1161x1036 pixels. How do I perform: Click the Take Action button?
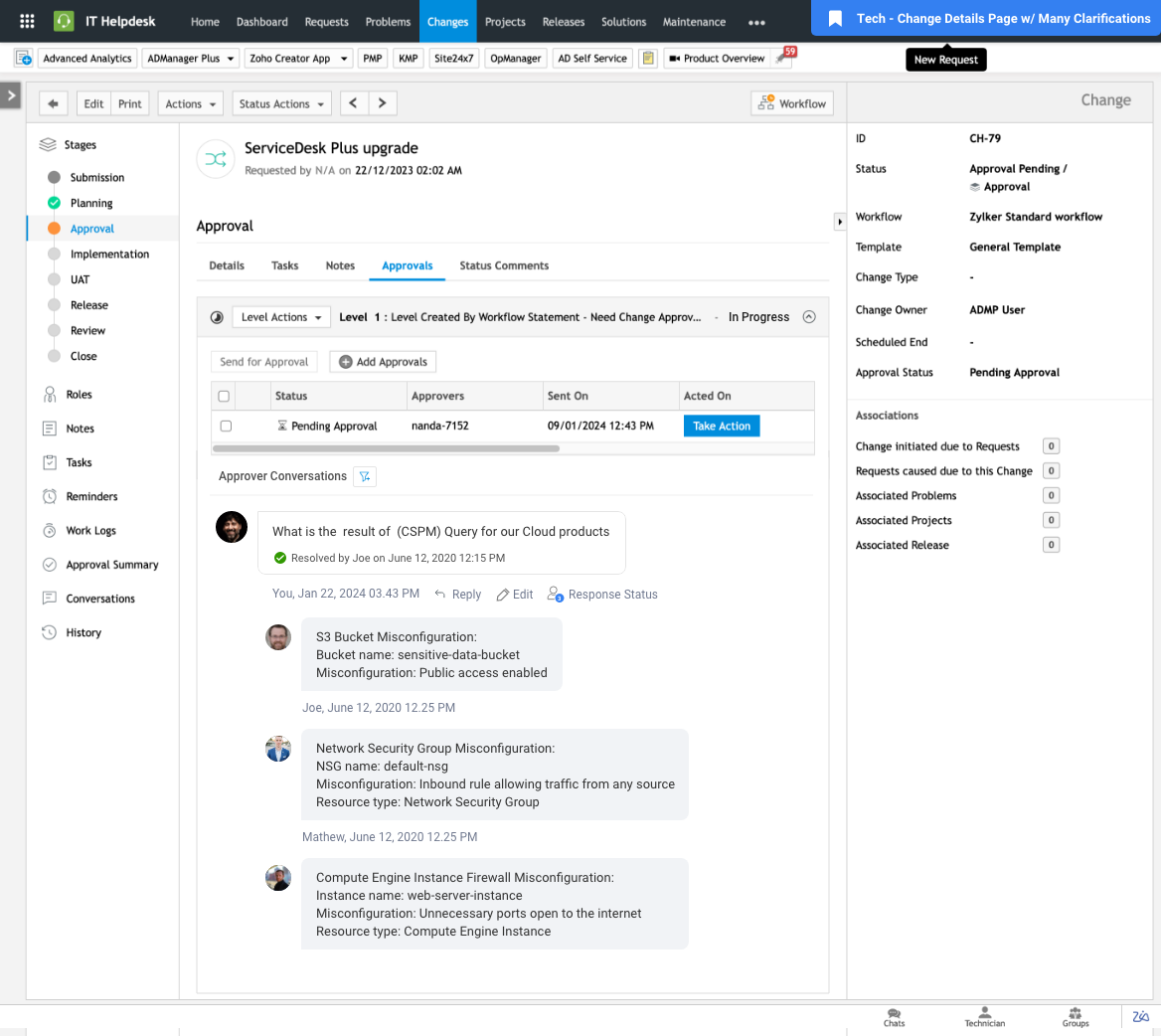pyautogui.click(x=722, y=426)
